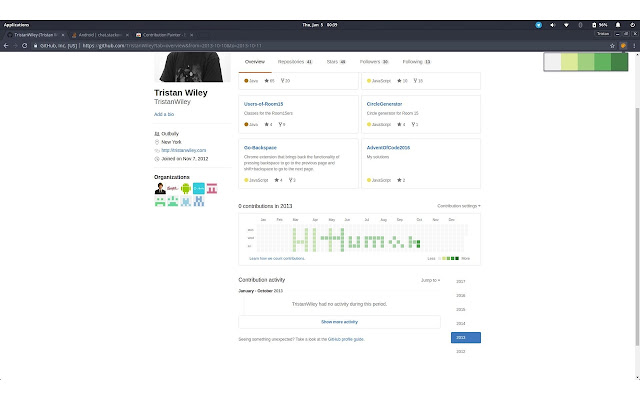Close the Contribution Painter browser tab
The image size is (640, 400).
[x=191, y=35]
